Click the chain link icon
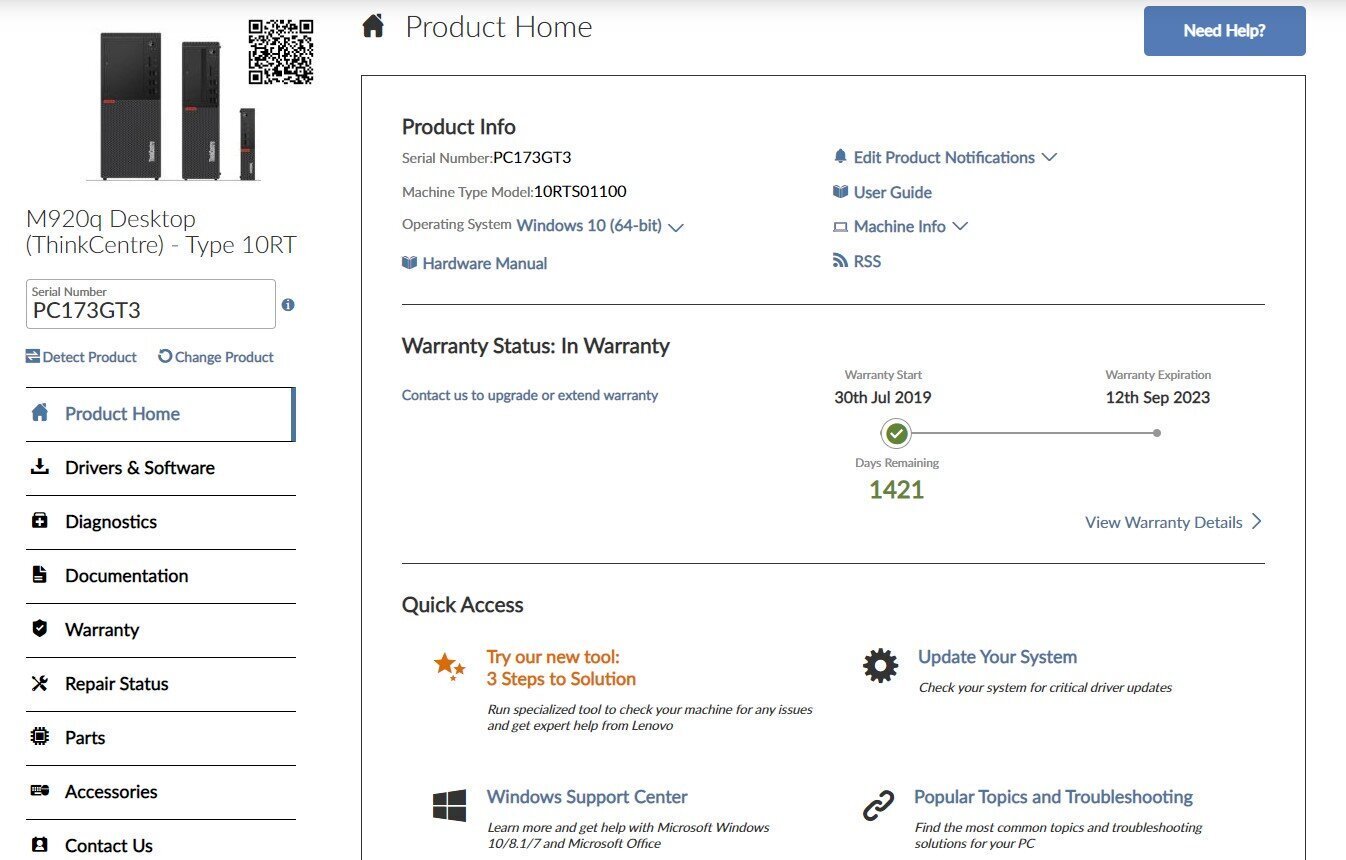Viewport: 1346px width, 860px height. (878, 806)
